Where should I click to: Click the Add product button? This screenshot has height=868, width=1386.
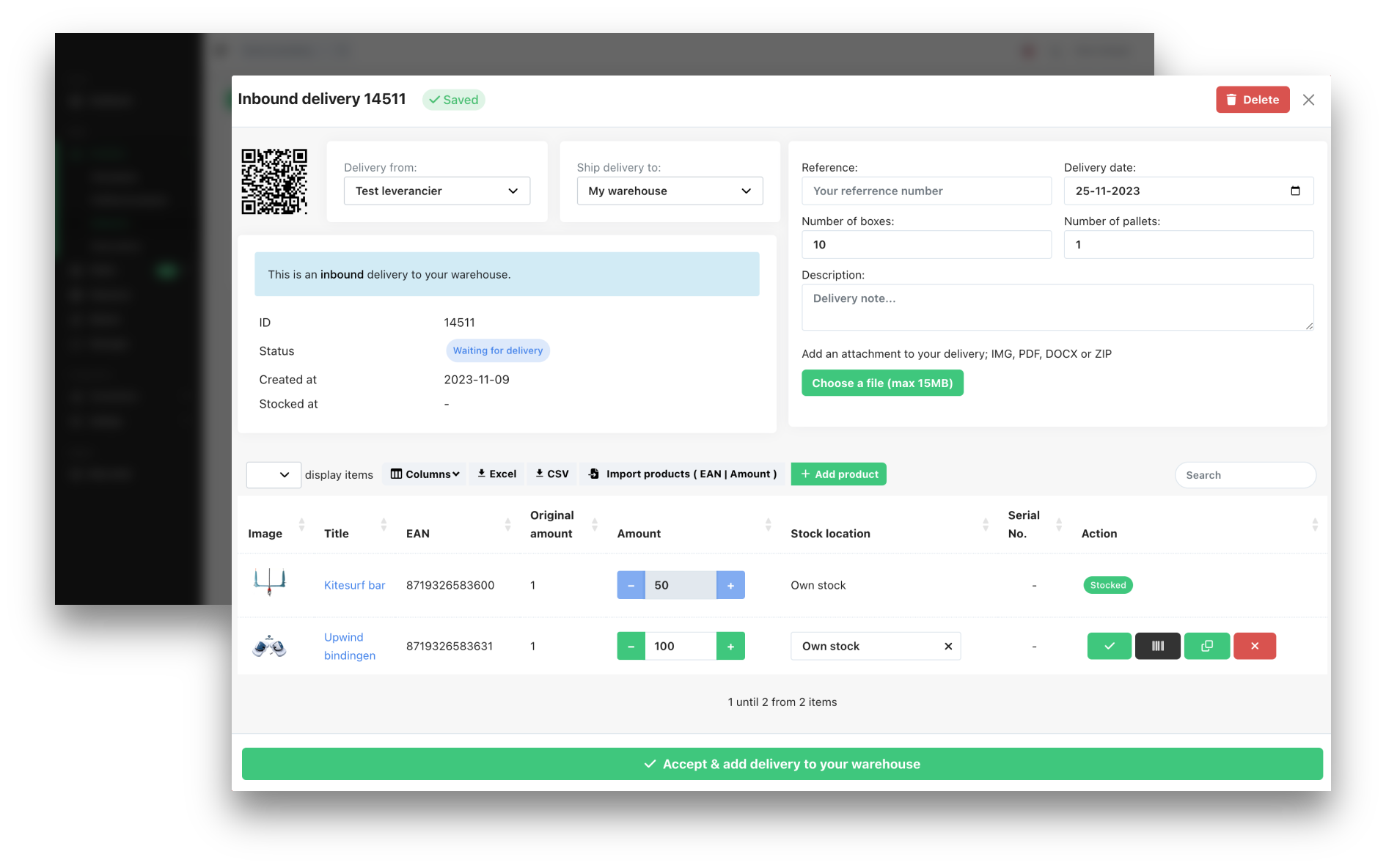pyautogui.click(x=838, y=474)
